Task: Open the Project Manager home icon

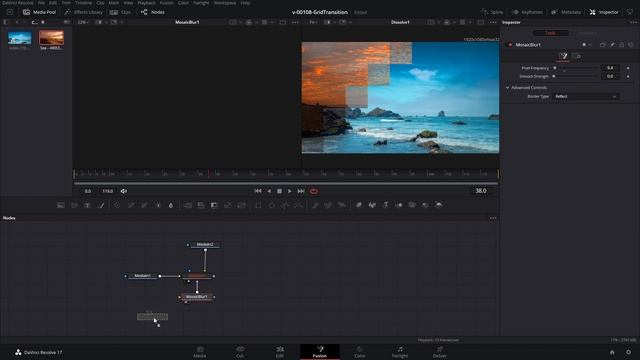Action: pos(612,352)
